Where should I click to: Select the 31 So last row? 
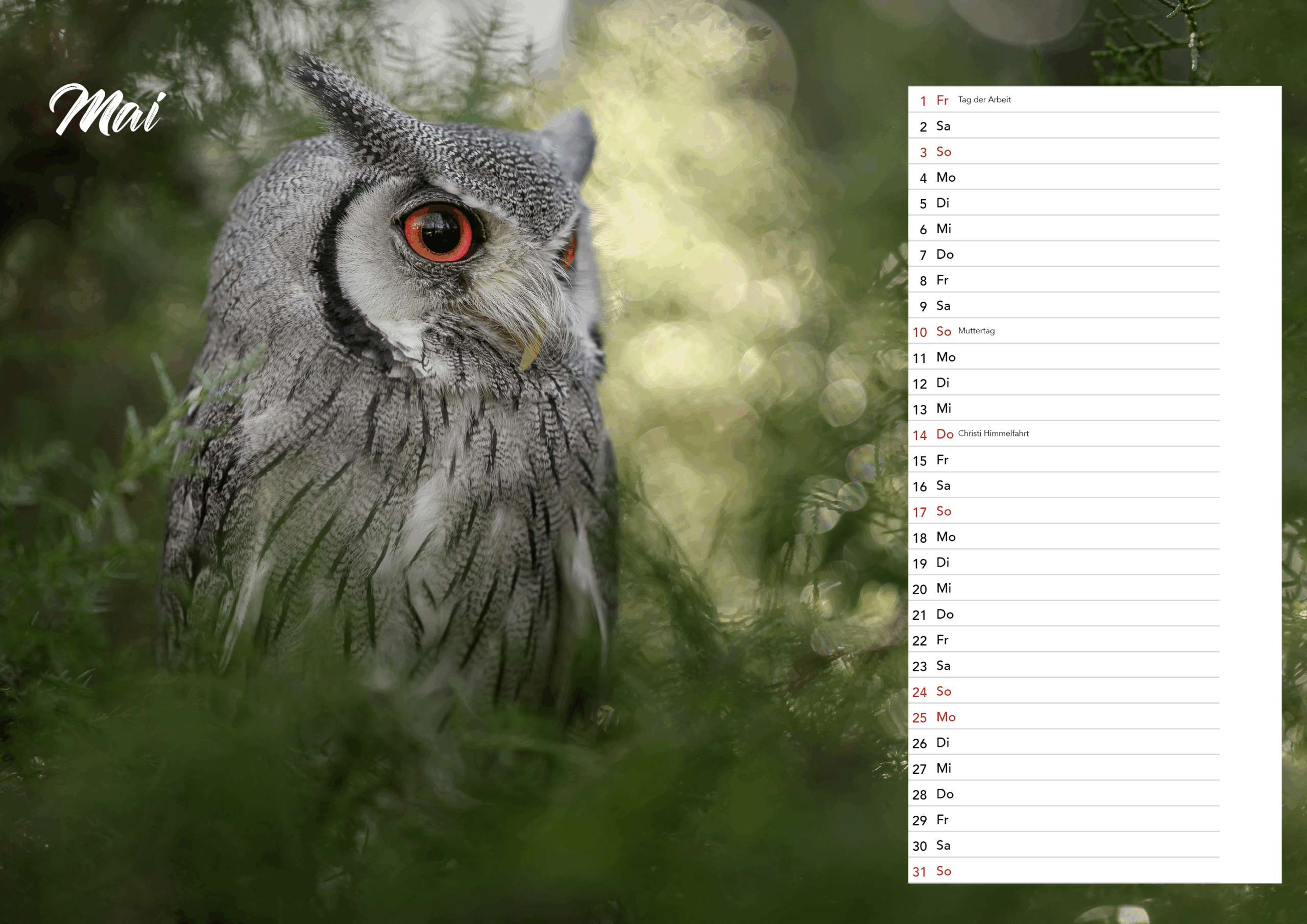(1063, 871)
